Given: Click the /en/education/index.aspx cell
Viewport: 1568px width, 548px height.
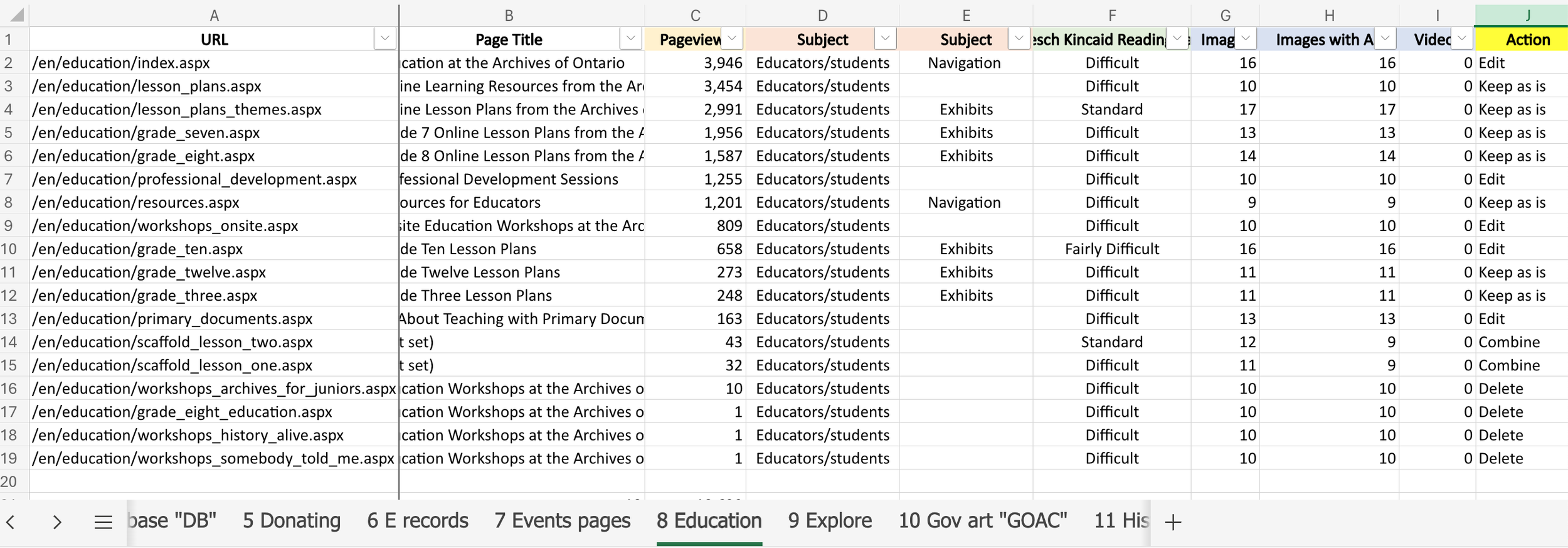Looking at the screenshot, I should (x=214, y=63).
